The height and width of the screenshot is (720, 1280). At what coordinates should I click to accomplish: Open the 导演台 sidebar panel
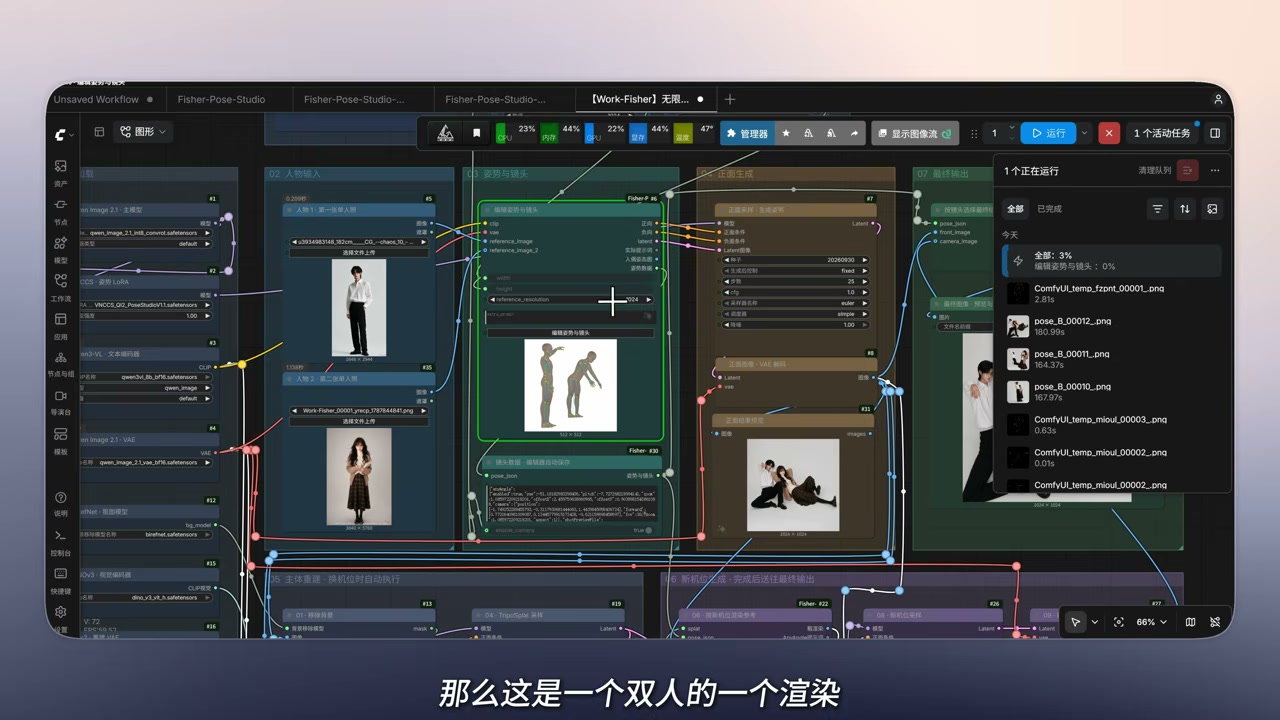tap(61, 401)
